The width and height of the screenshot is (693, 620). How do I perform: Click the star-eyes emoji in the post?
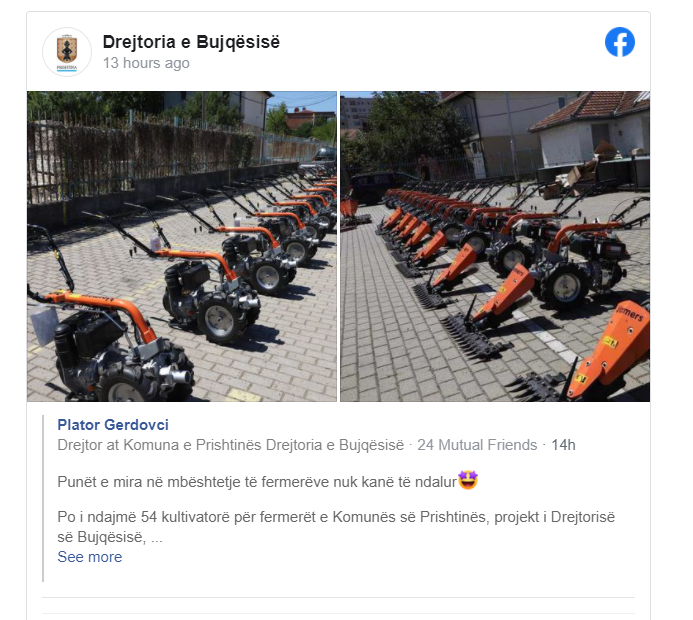[x=468, y=480]
